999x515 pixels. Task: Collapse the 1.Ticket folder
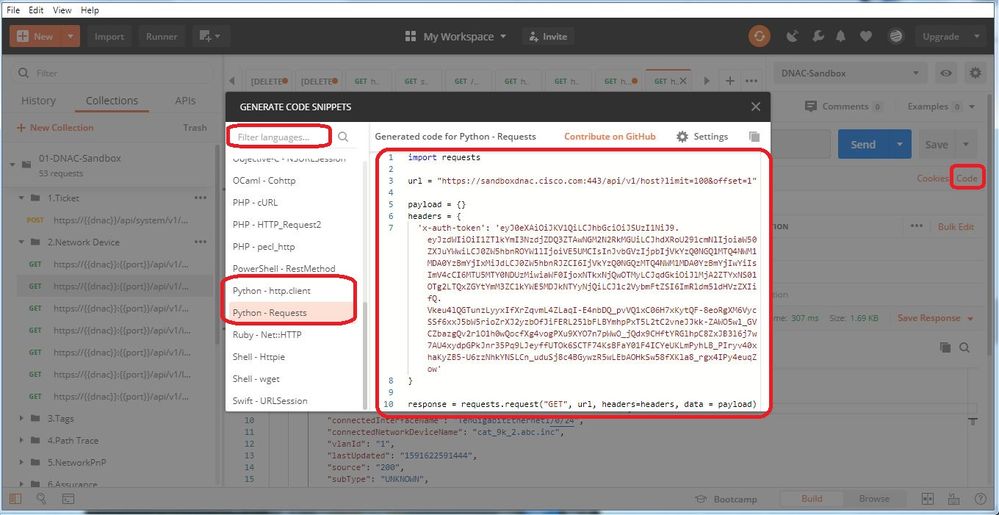[22, 198]
